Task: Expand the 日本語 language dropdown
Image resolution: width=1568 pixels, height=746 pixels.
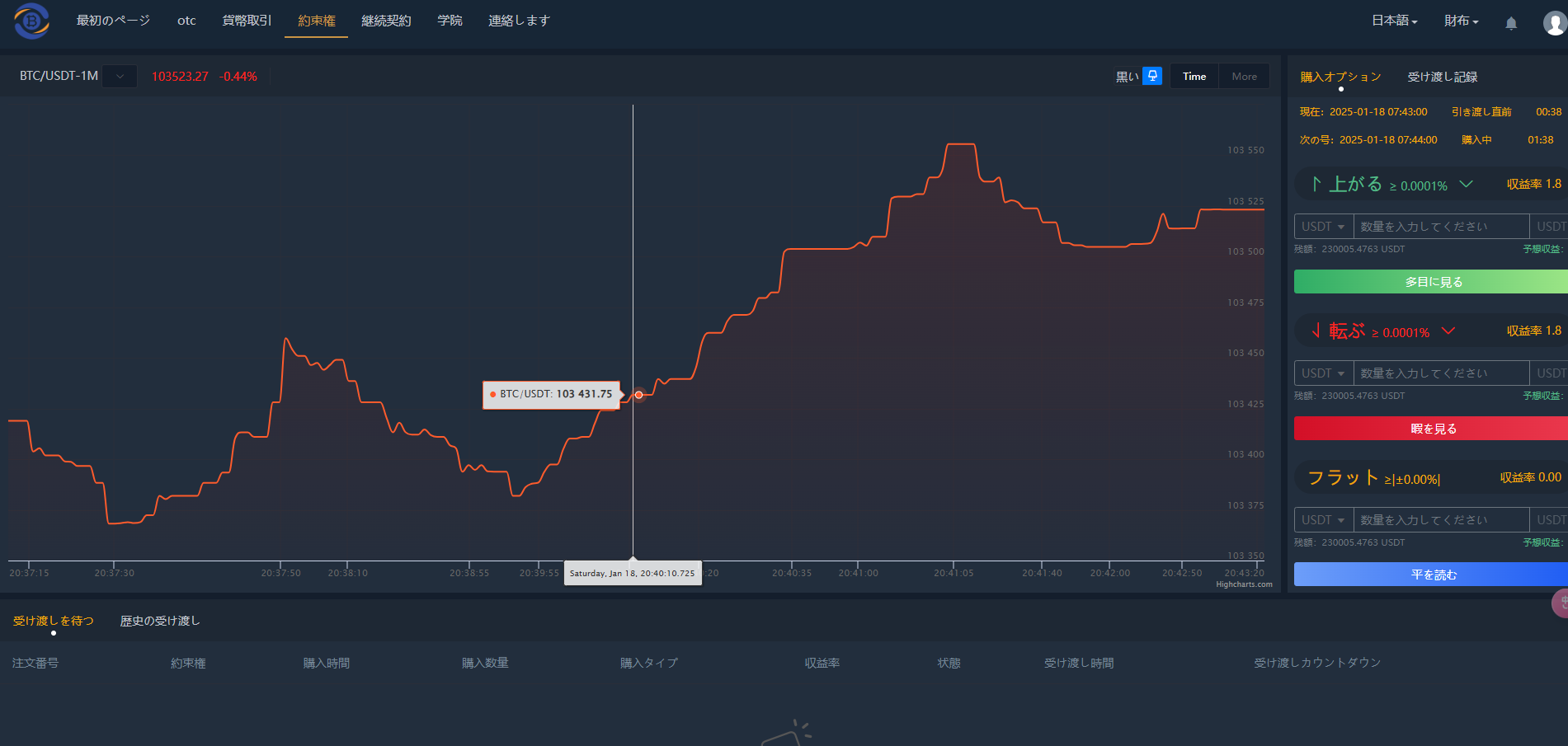Action: tap(1394, 21)
